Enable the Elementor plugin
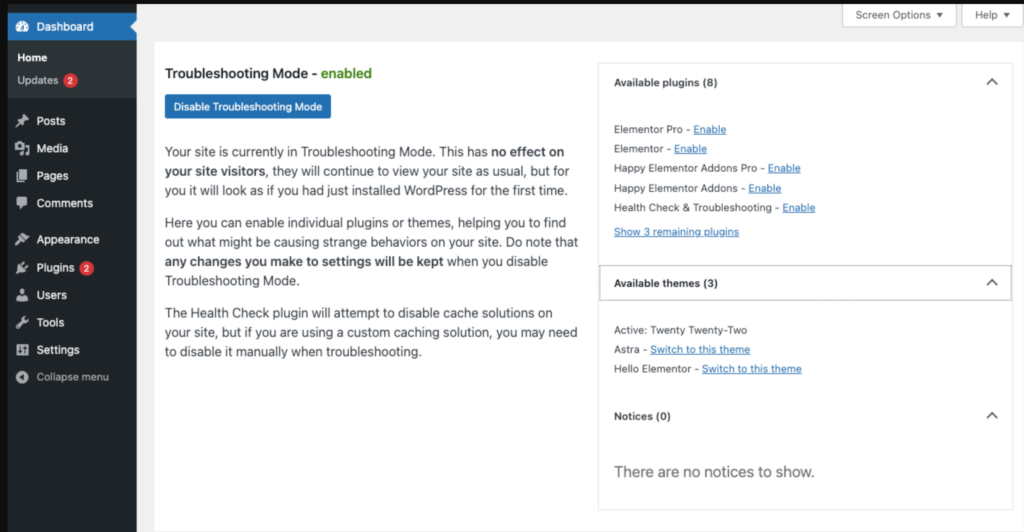The height and width of the screenshot is (532, 1024). (690, 149)
